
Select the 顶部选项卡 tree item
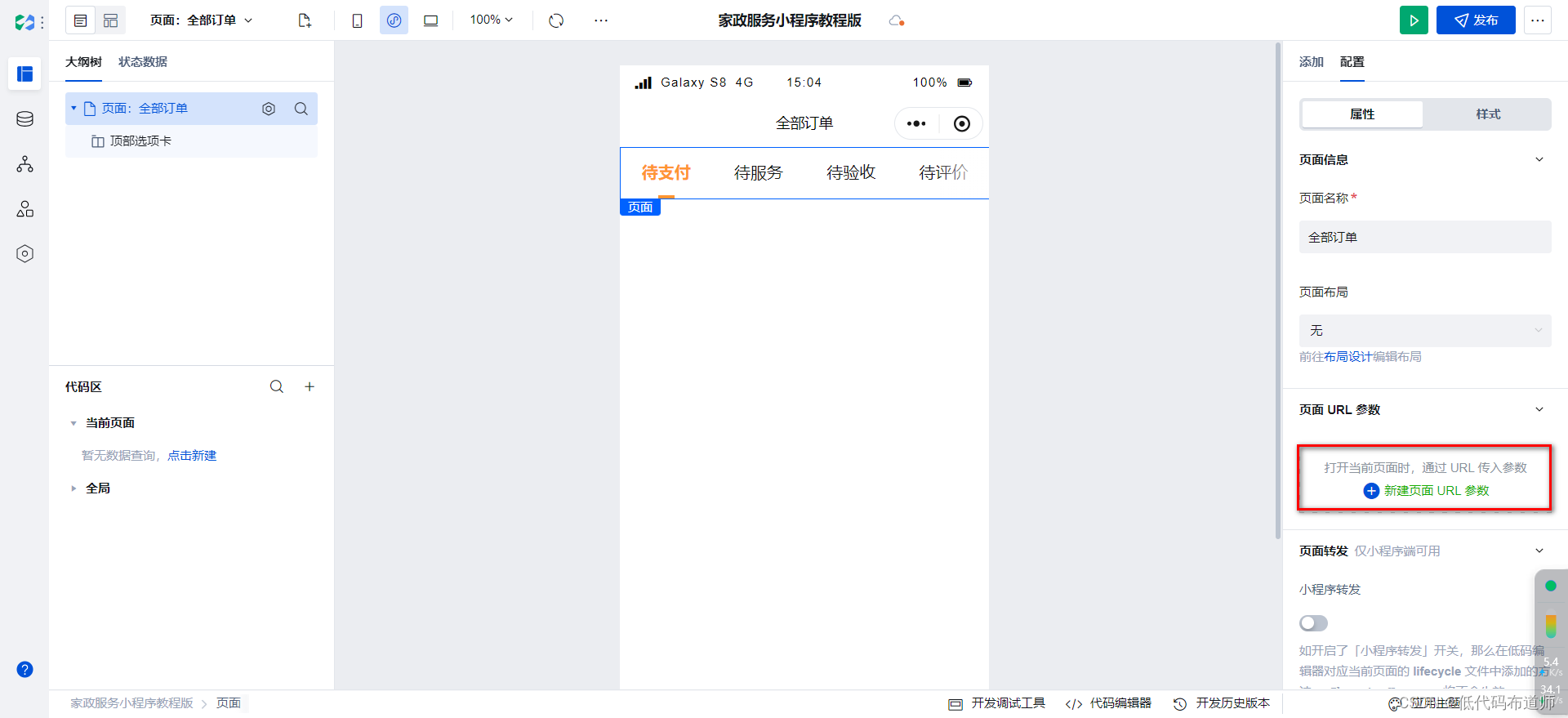click(x=191, y=141)
